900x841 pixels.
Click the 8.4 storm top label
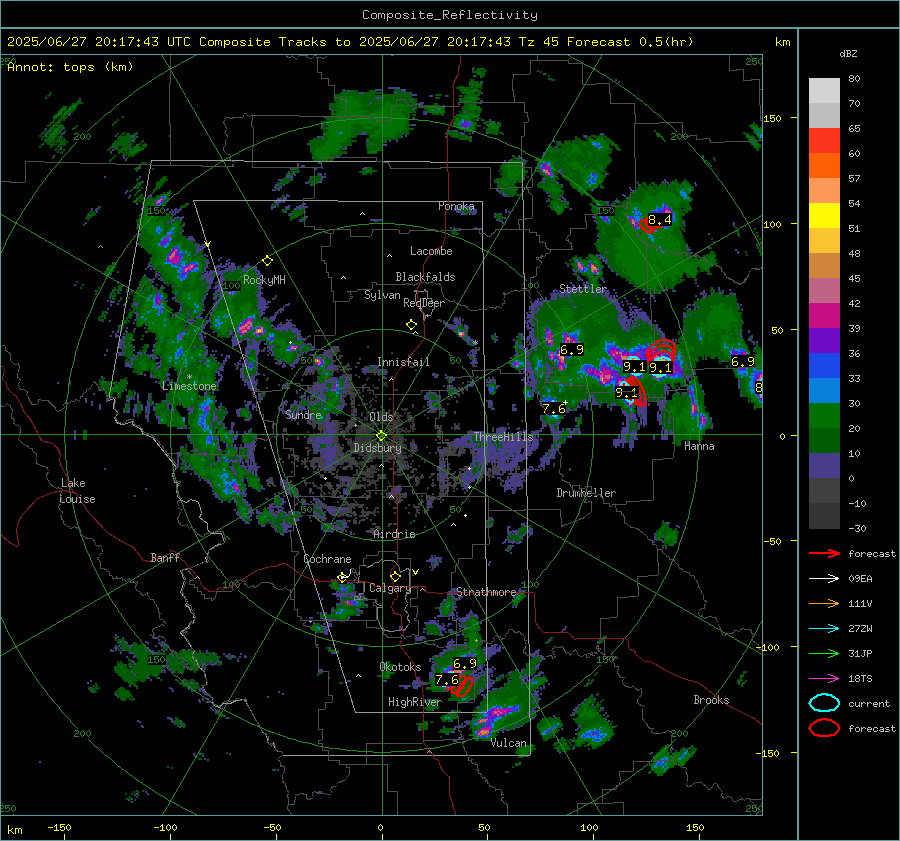point(660,220)
